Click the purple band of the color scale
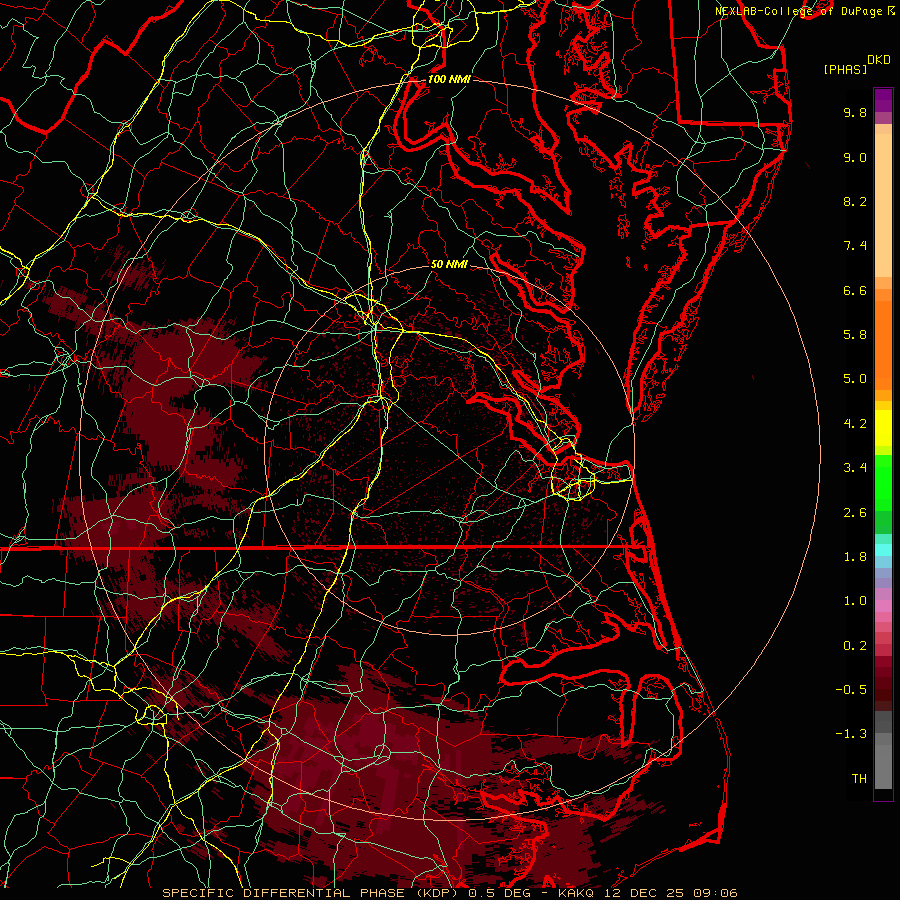This screenshot has width=900, height=900. pyautogui.click(x=883, y=100)
